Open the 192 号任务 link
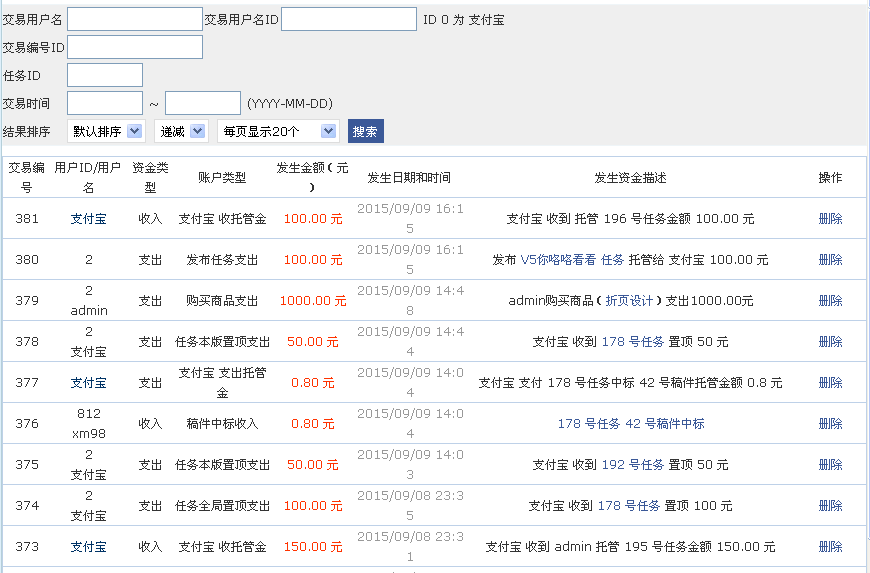The height and width of the screenshot is (573, 870). tap(633, 465)
